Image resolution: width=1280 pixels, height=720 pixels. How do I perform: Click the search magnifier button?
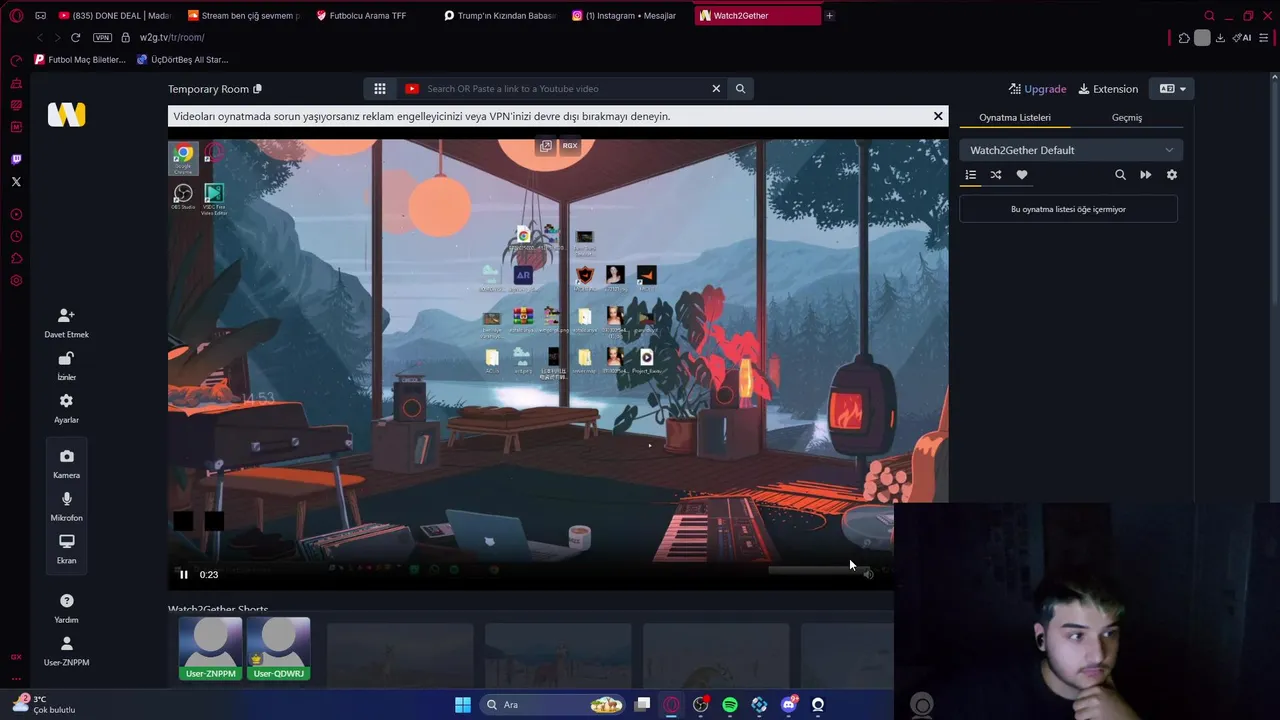(x=740, y=89)
